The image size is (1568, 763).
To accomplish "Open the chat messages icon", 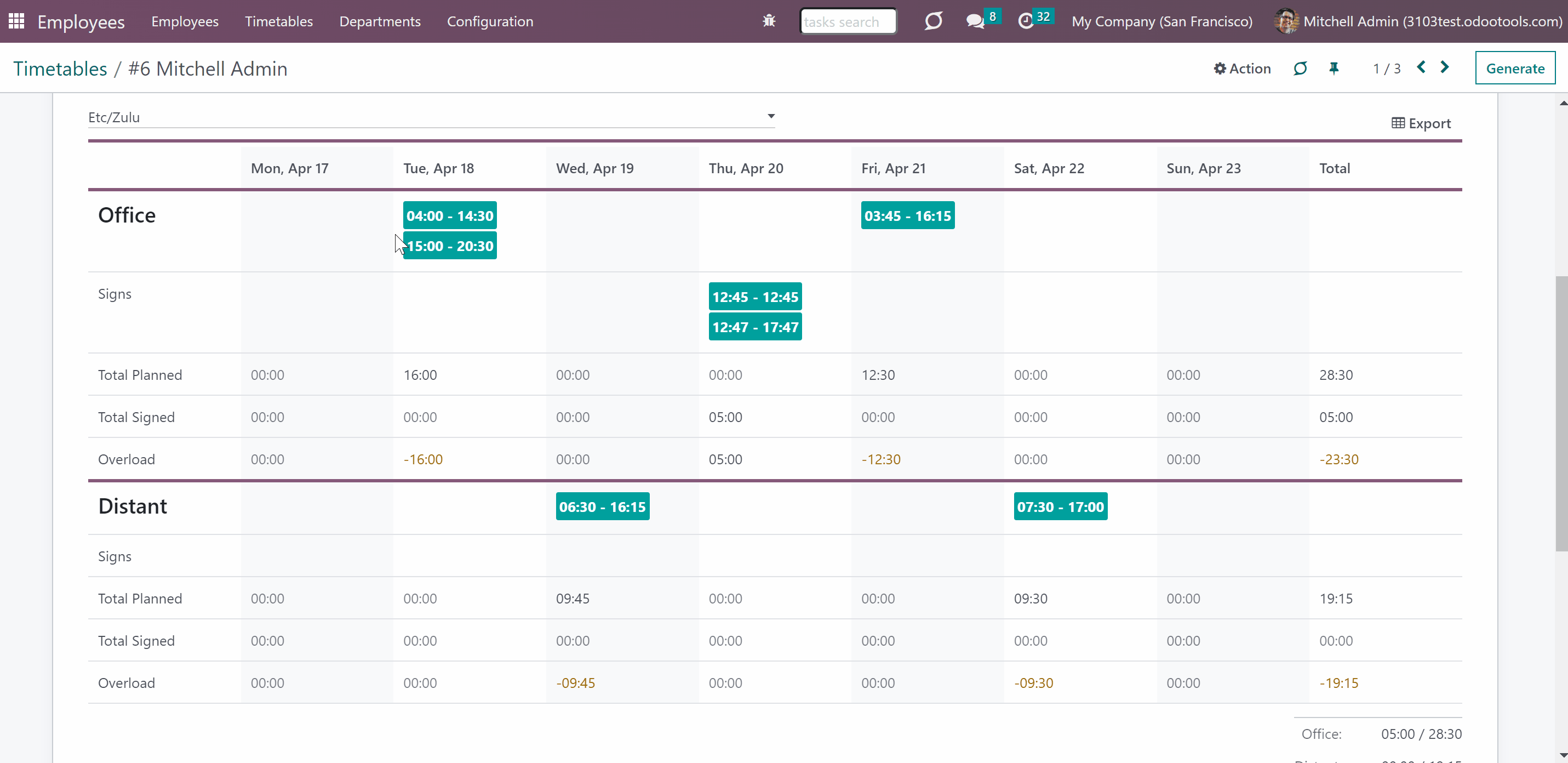I will 975,21.
